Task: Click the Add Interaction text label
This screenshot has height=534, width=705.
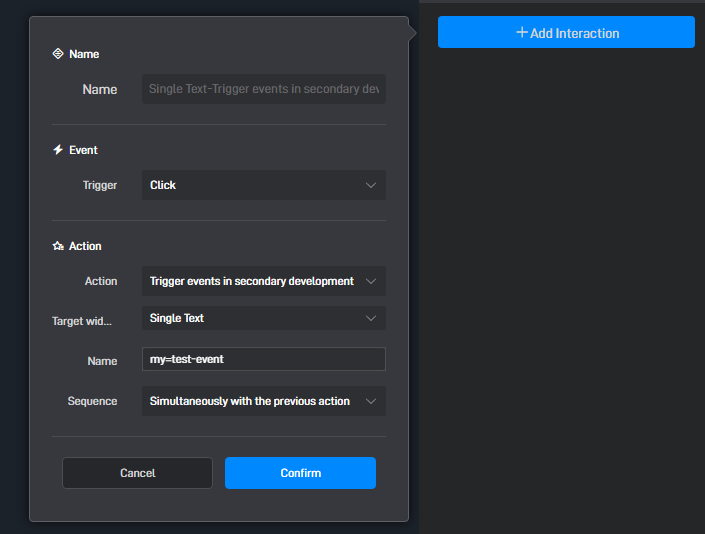Action: (x=575, y=33)
